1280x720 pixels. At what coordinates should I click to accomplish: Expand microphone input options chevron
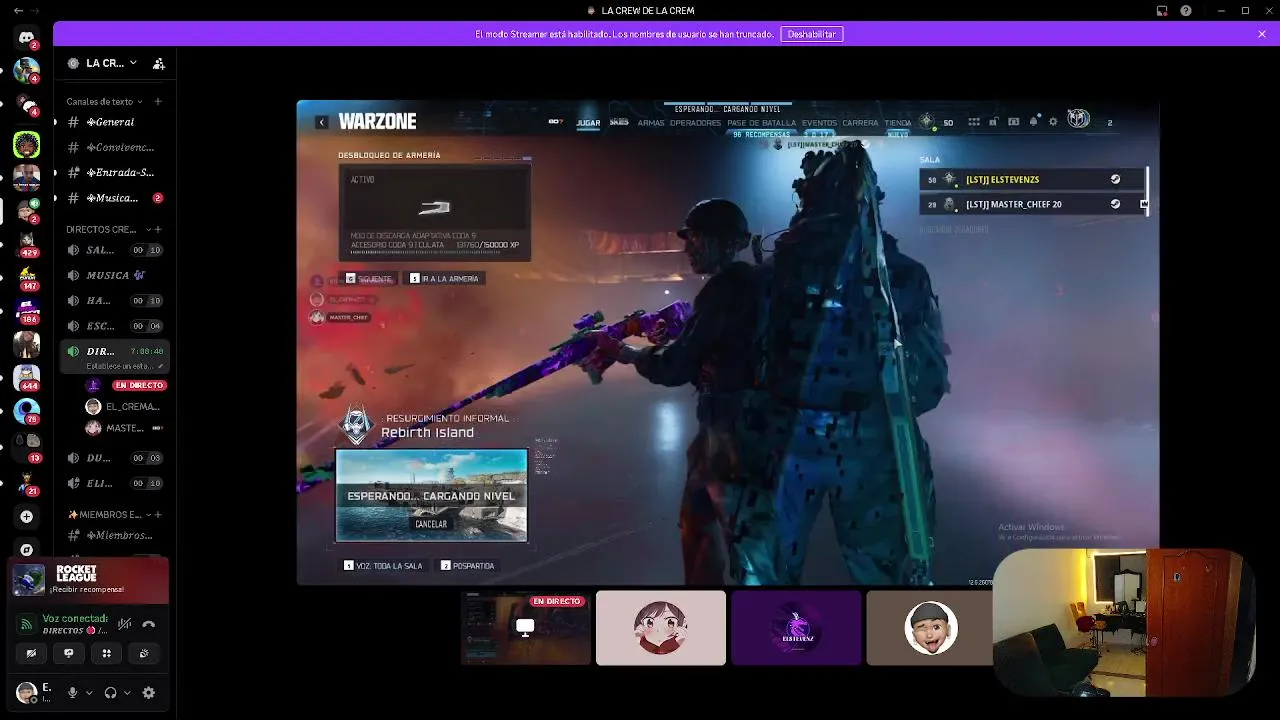pyautogui.click(x=89, y=692)
